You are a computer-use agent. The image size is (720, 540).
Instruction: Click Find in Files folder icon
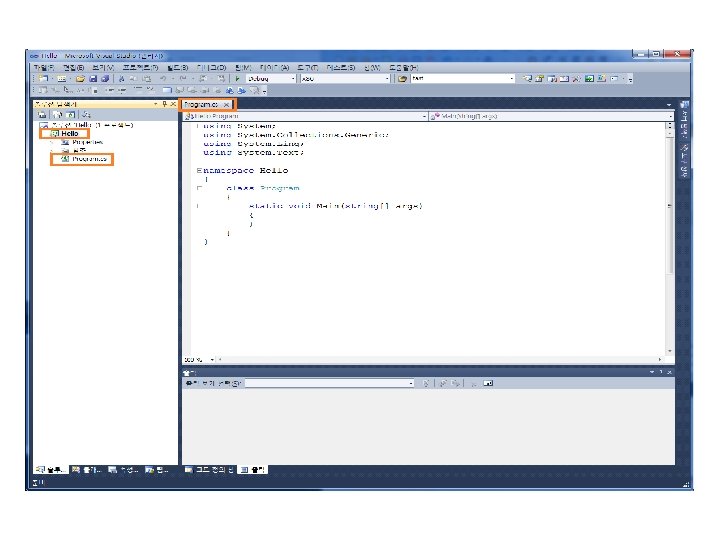pyautogui.click(x=402, y=79)
